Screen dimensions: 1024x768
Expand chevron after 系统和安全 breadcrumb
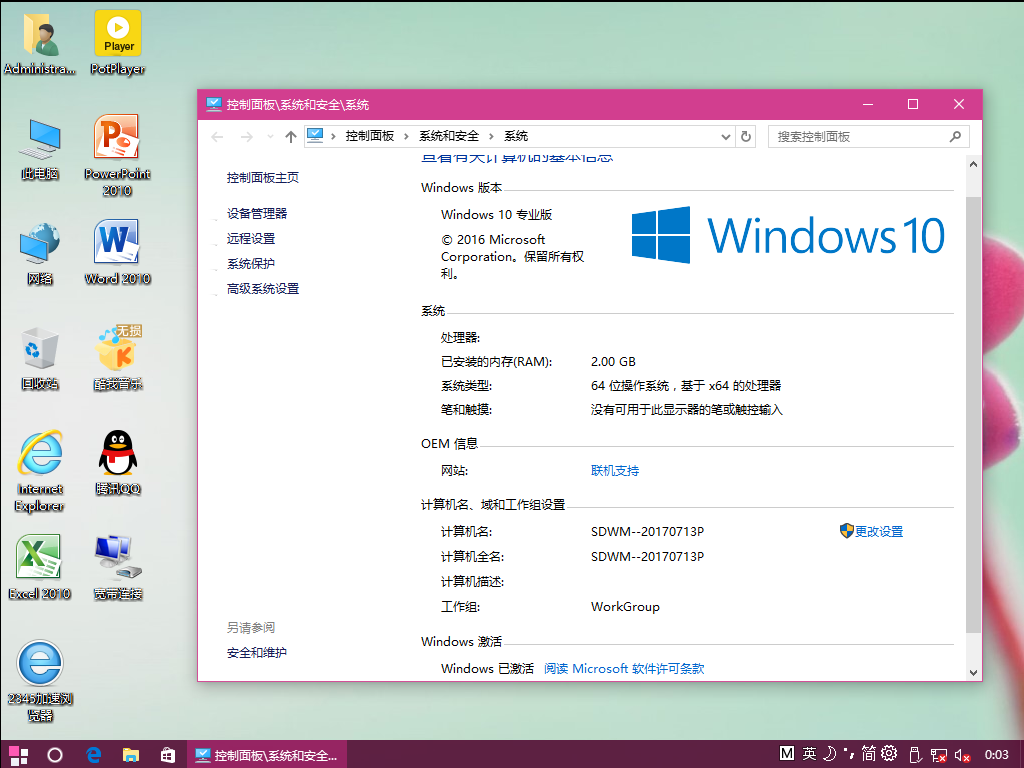[491, 136]
